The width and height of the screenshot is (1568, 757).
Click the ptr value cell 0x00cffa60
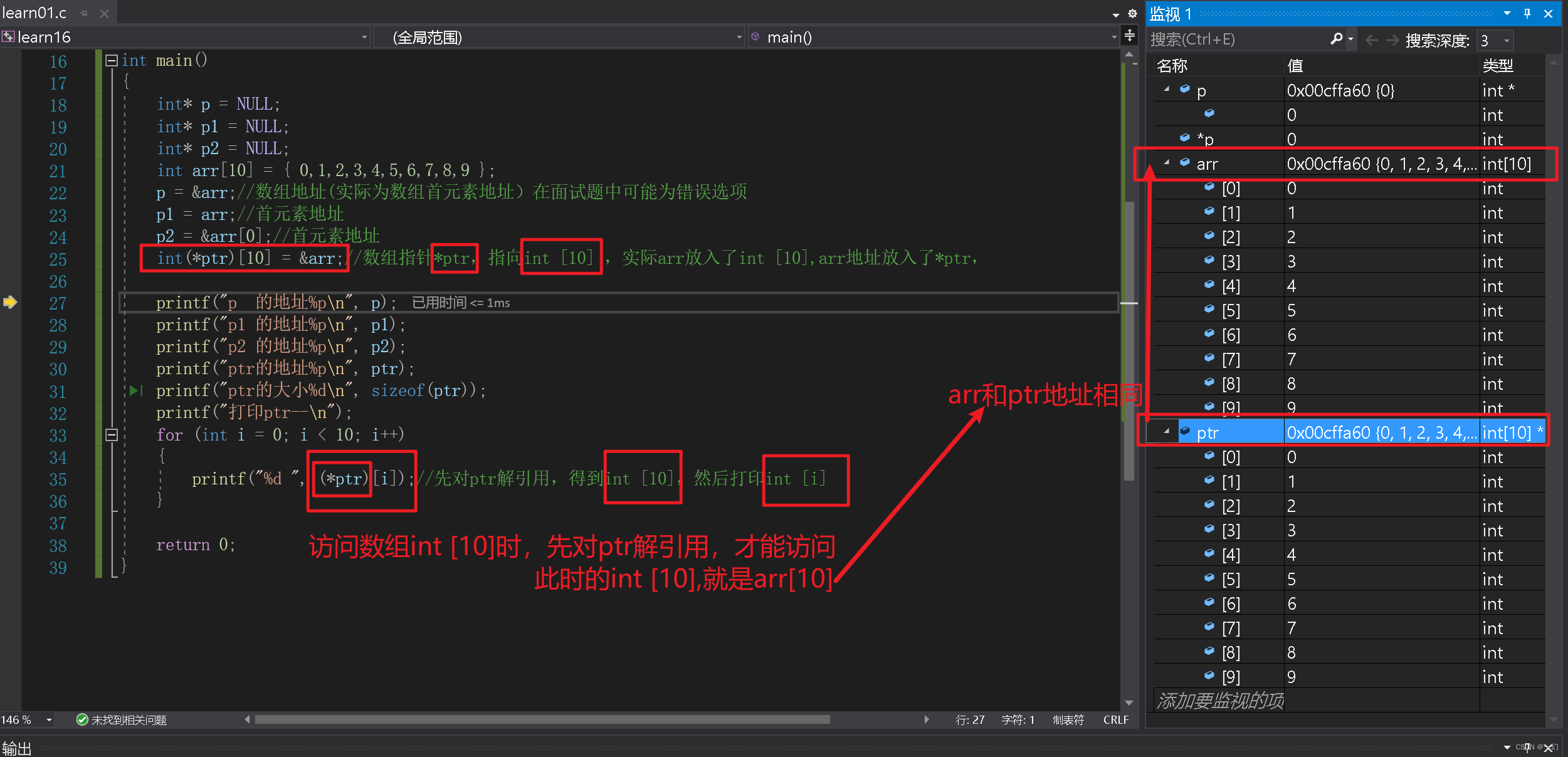(x=1381, y=432)
